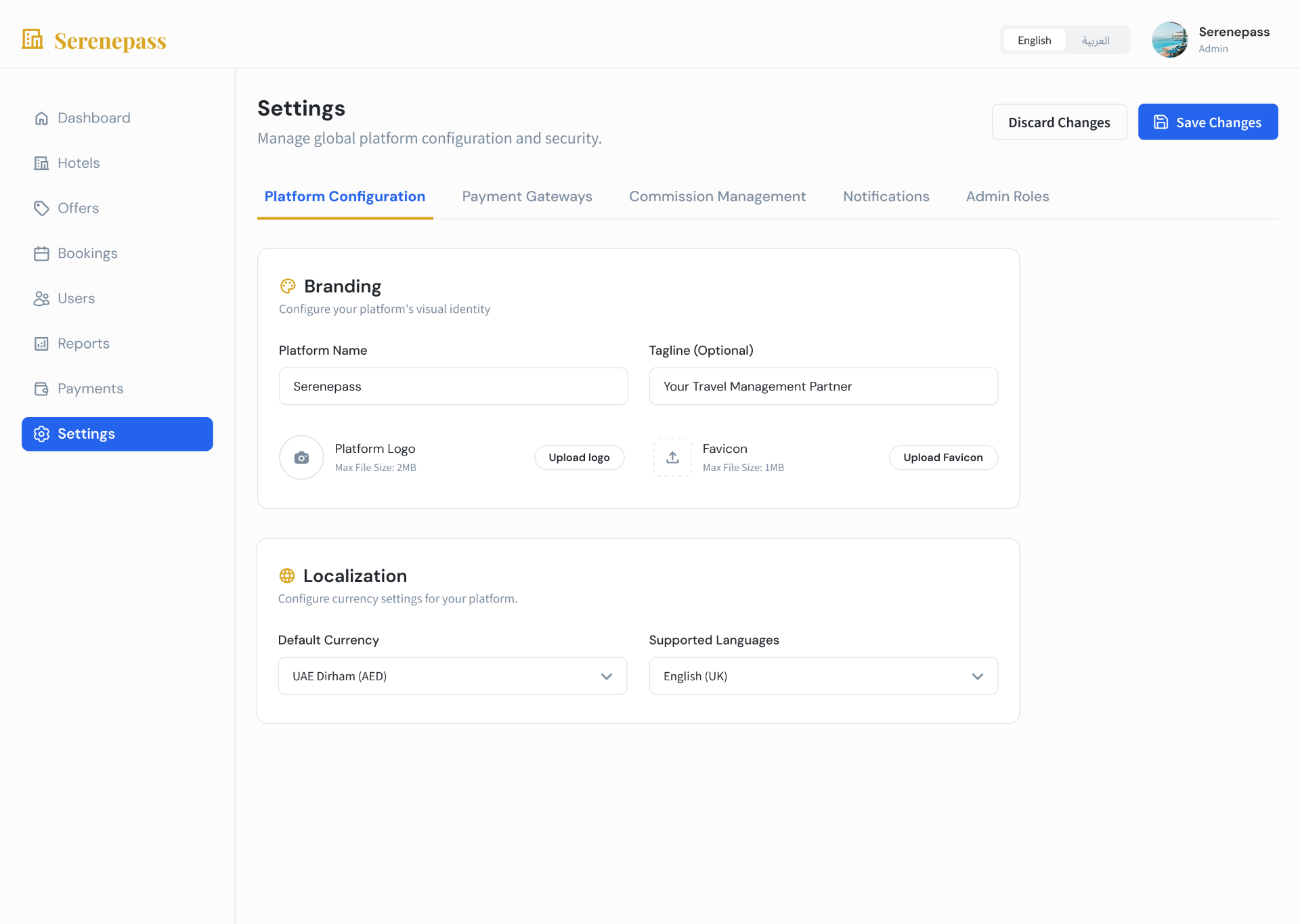
Task: Click the Payments wallet icon
Action: (41, 389)
